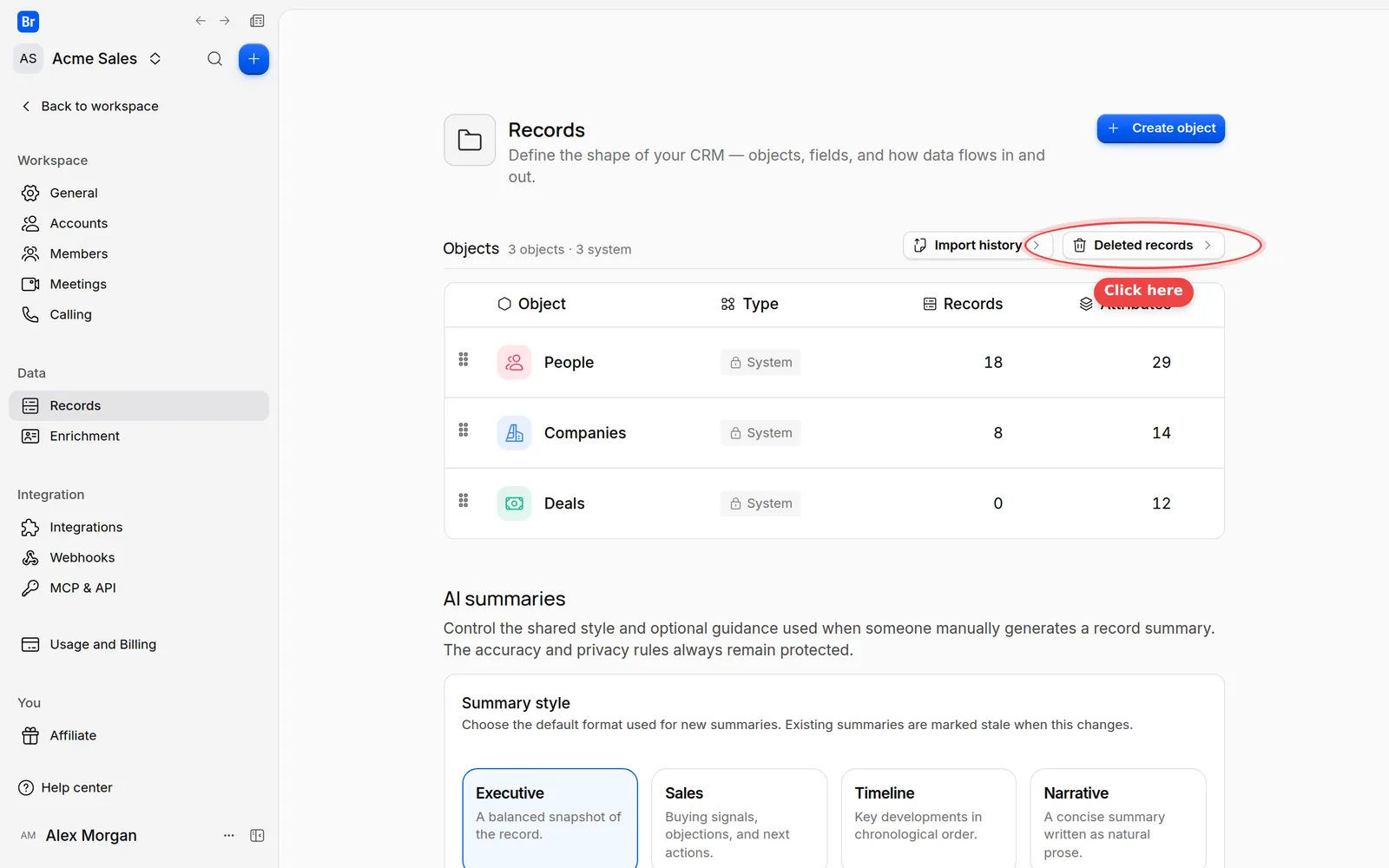Open Calling in sidebar
This screenshot has height=868, width=1389.
tap(139, 314)
